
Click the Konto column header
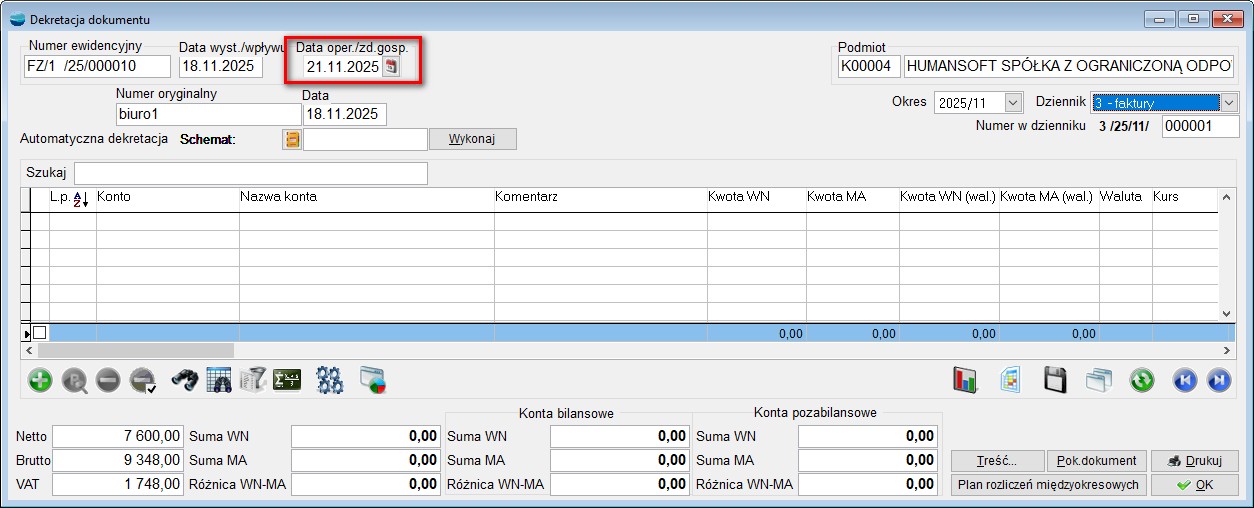pyautogui.click(x=114, y=197)
